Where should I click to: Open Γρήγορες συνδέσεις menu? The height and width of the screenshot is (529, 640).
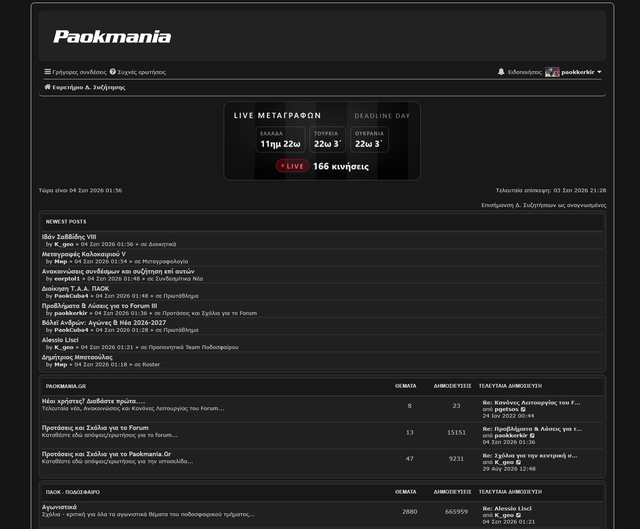[79, 72]
